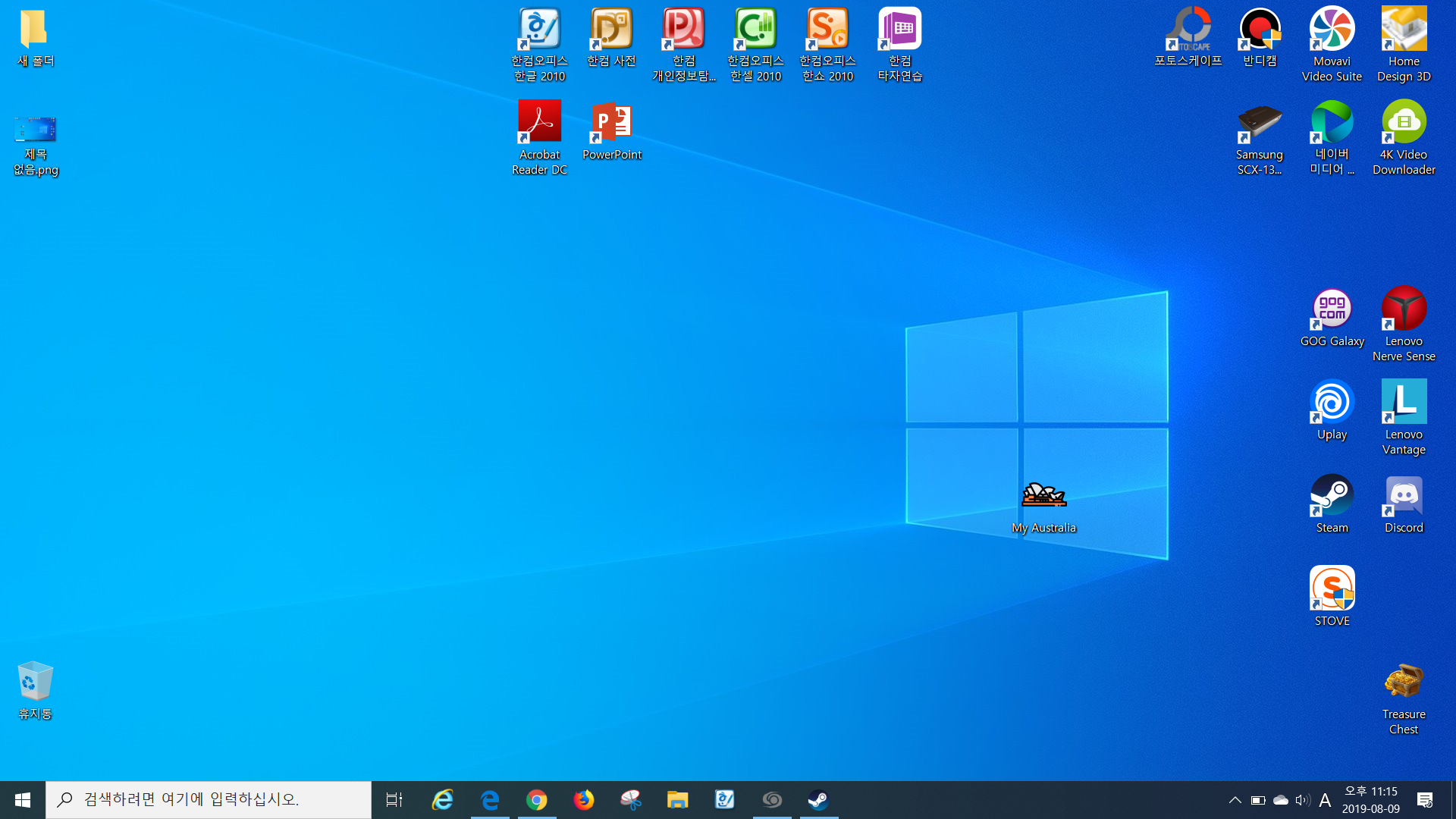Viewport: 1456px width, 819px height.
Task: Open Google Chrome from the taskbar
Action: [537, 800]
